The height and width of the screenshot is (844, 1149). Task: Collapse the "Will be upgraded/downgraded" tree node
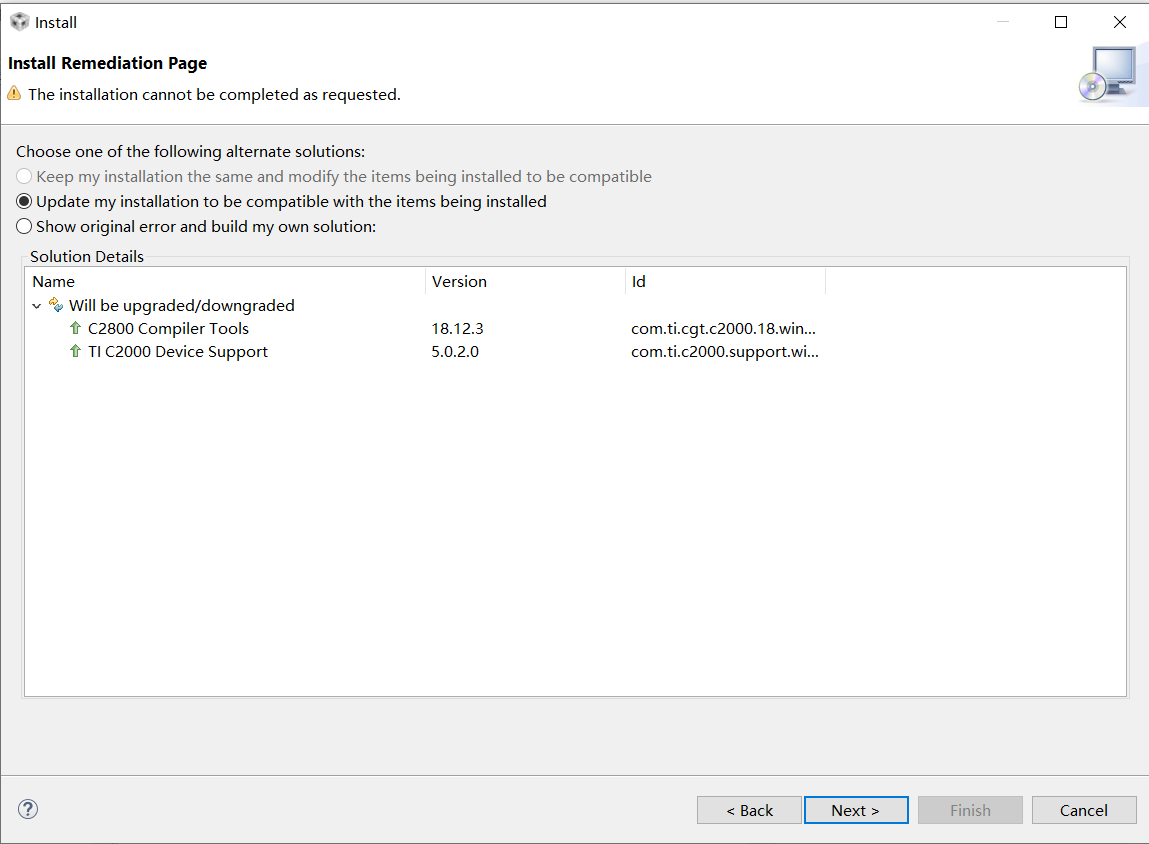[37, 306]
